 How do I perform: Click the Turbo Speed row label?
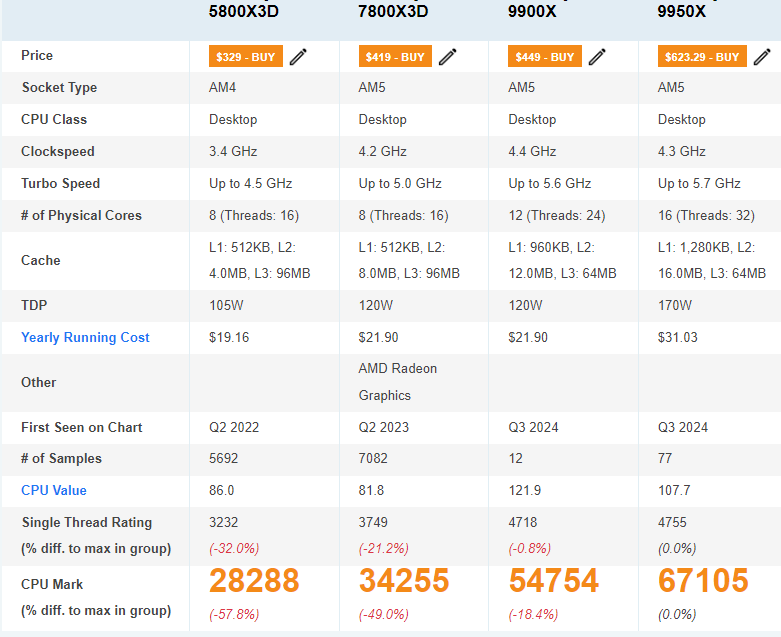point(60,183)
